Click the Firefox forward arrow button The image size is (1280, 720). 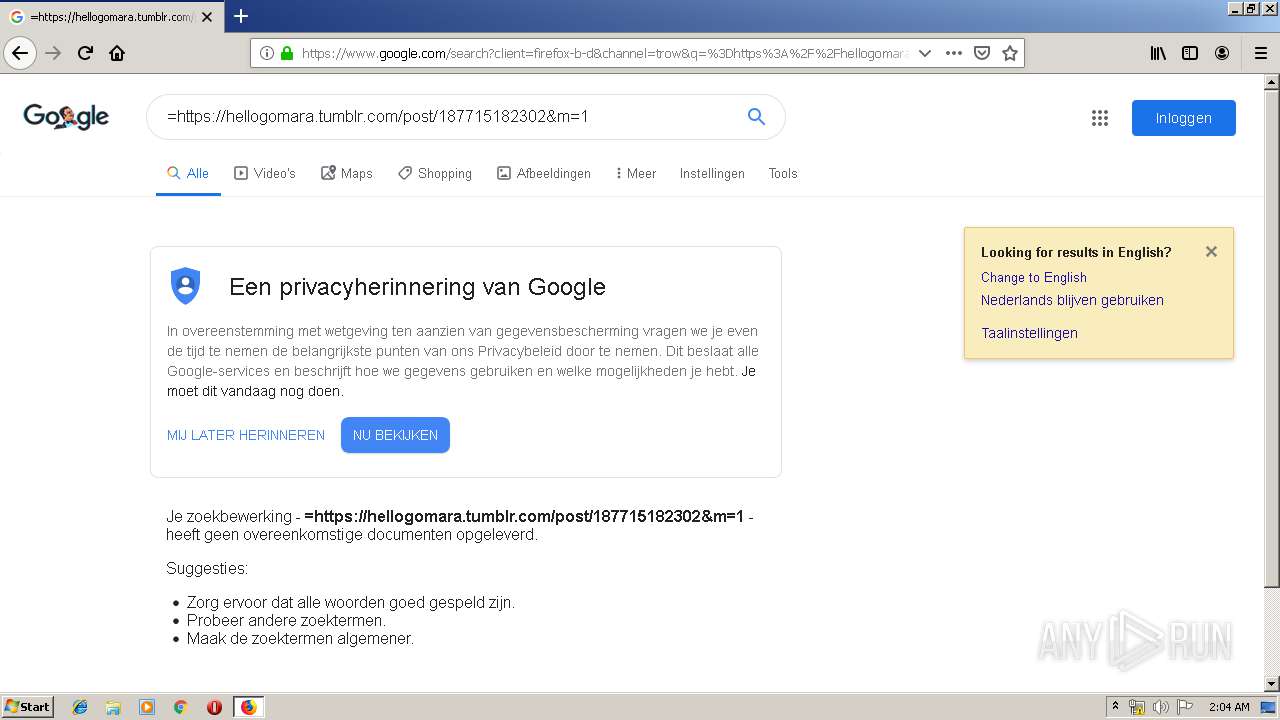point(53,53)
